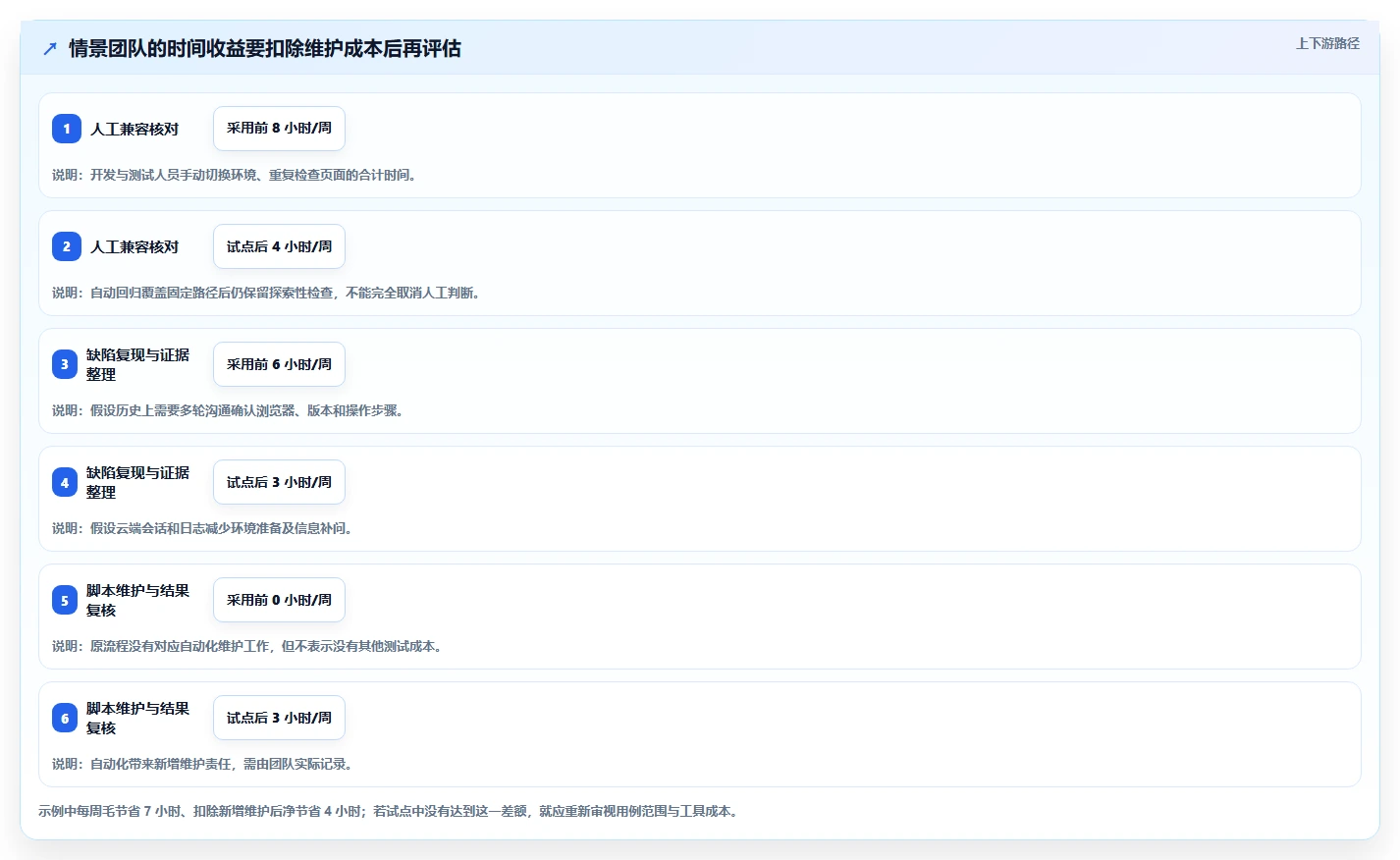Viewport: 1400px width, 860px height.
Task: Select step number badge 3
Action: tap(65, 364)
